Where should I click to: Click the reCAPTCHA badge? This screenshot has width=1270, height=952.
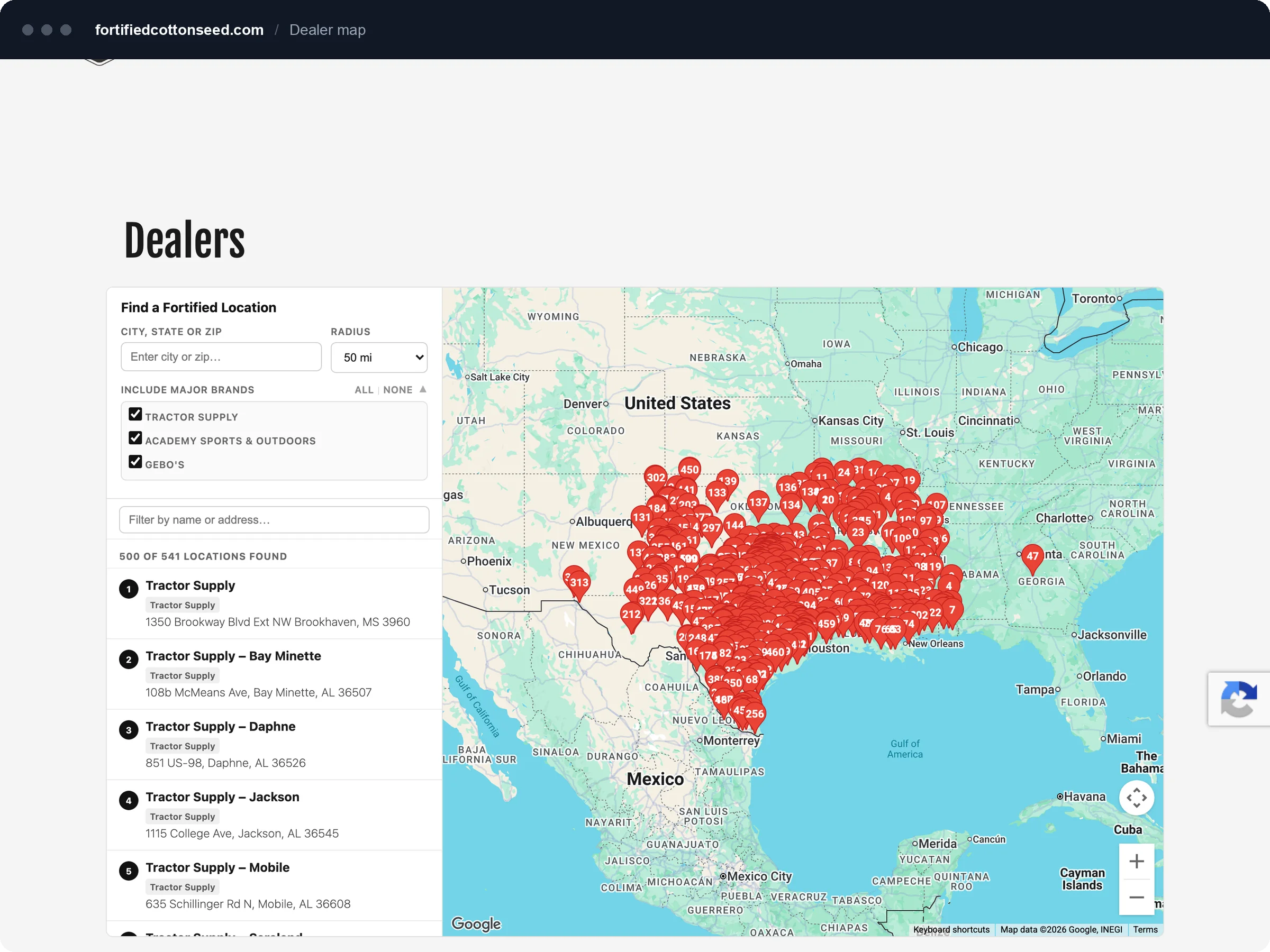coord(1239,699)
